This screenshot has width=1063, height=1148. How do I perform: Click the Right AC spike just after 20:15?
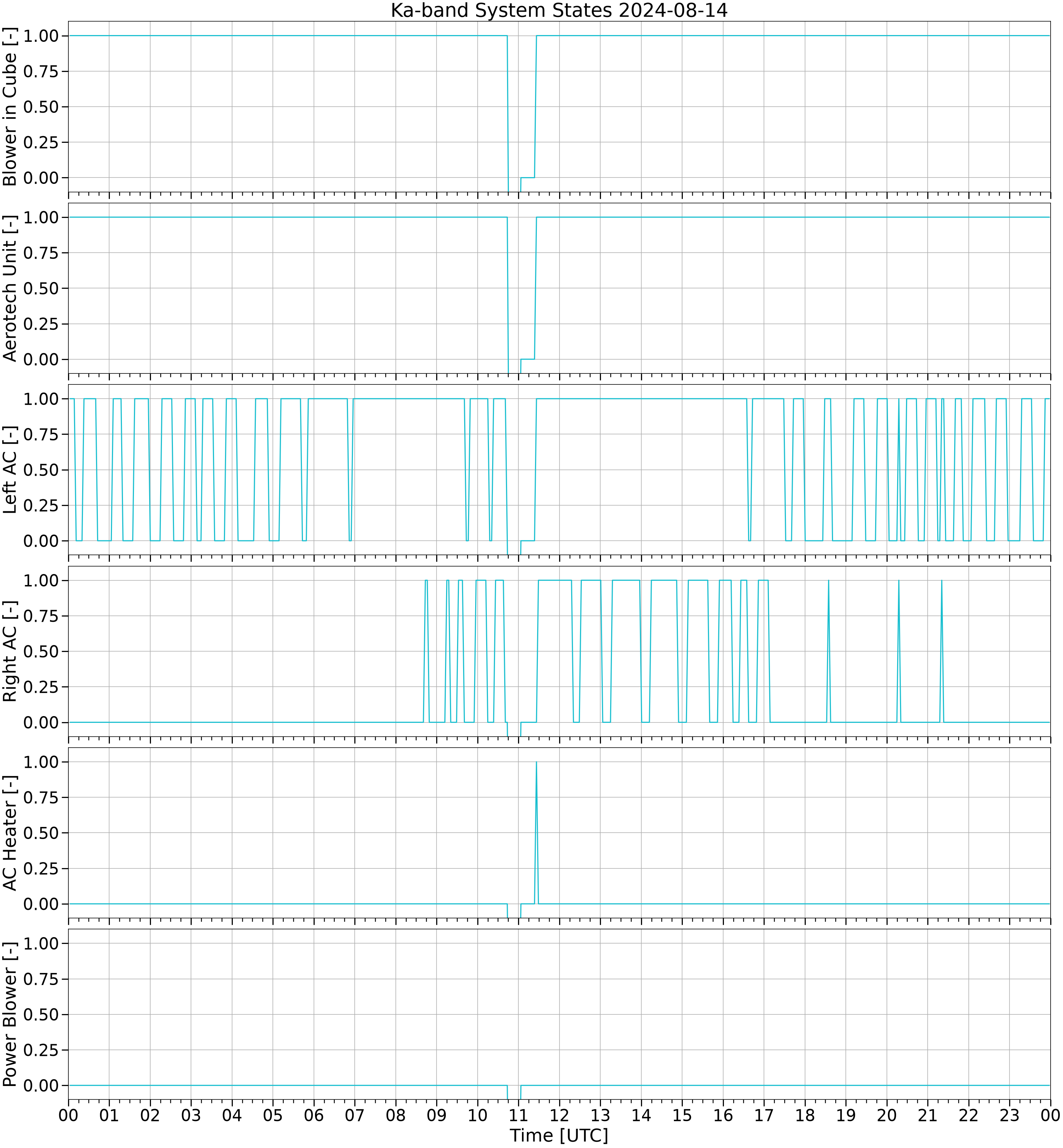pos(899,651)
